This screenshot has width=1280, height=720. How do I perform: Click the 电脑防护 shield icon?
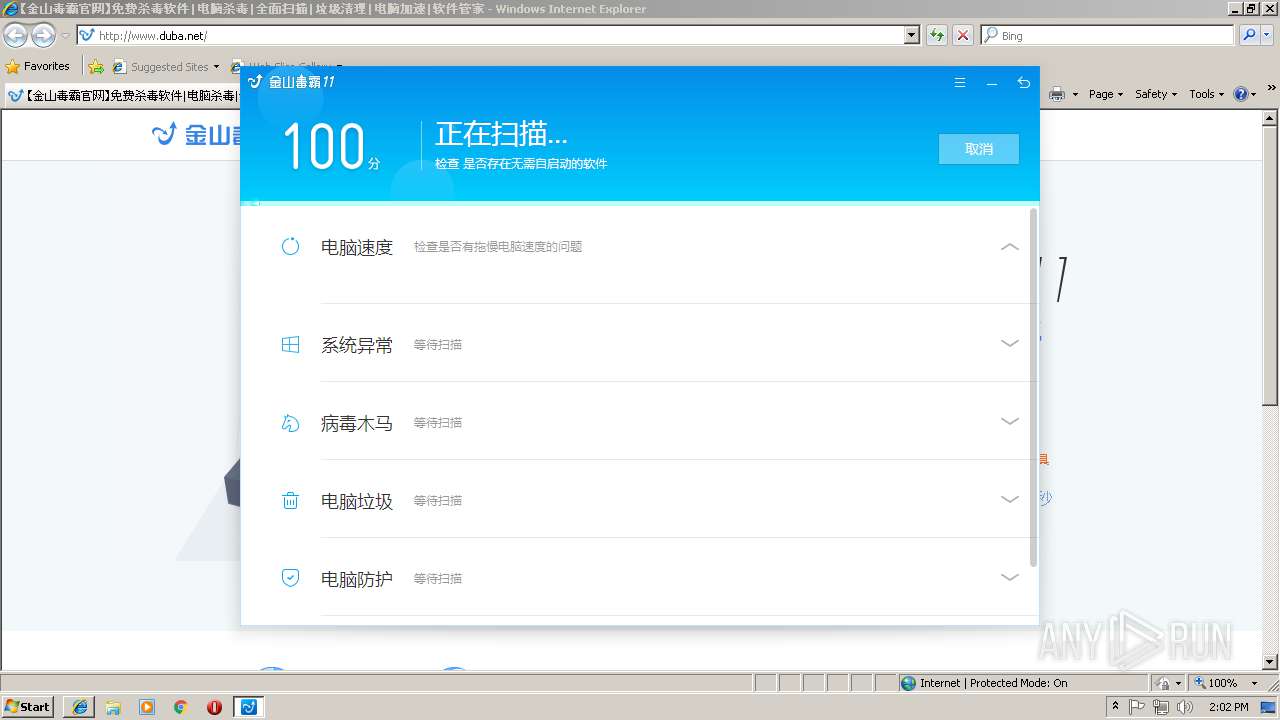290,578
